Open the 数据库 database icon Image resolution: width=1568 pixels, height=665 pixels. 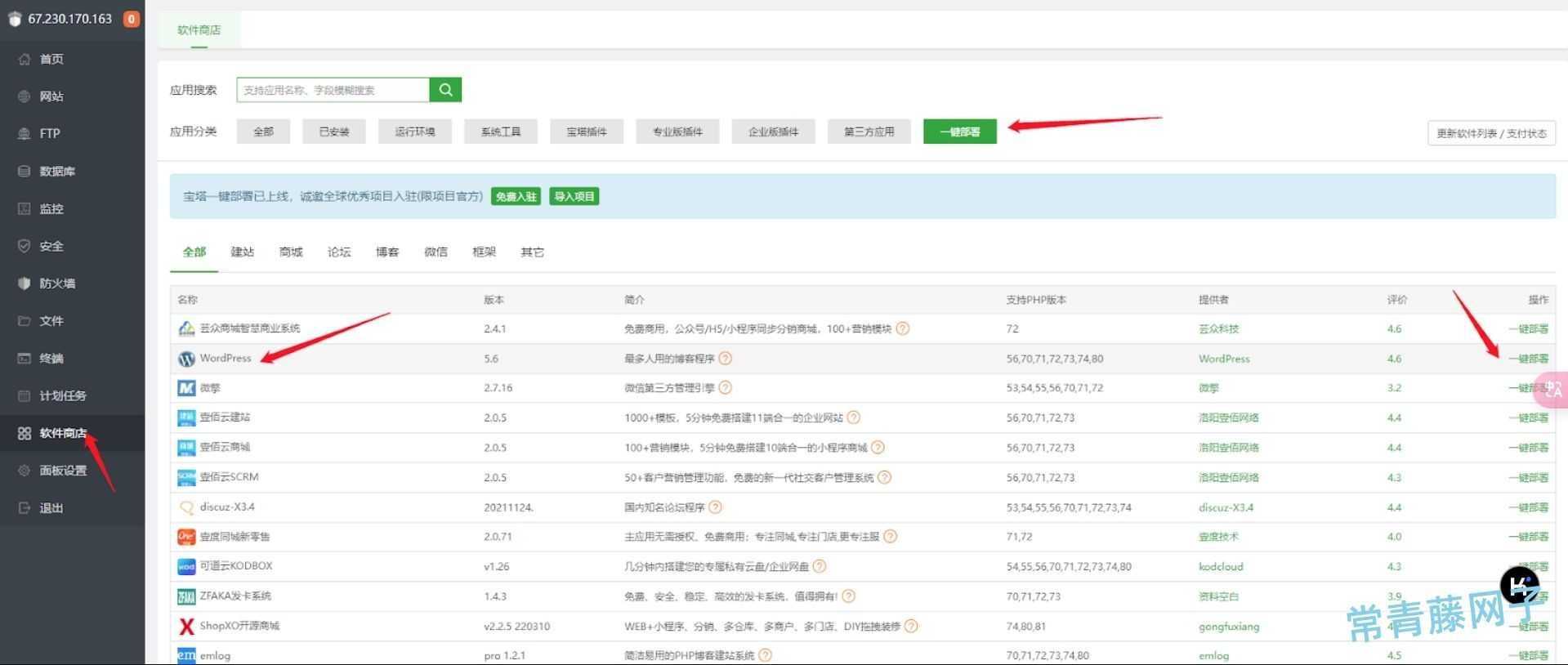[x=25, y=171]
